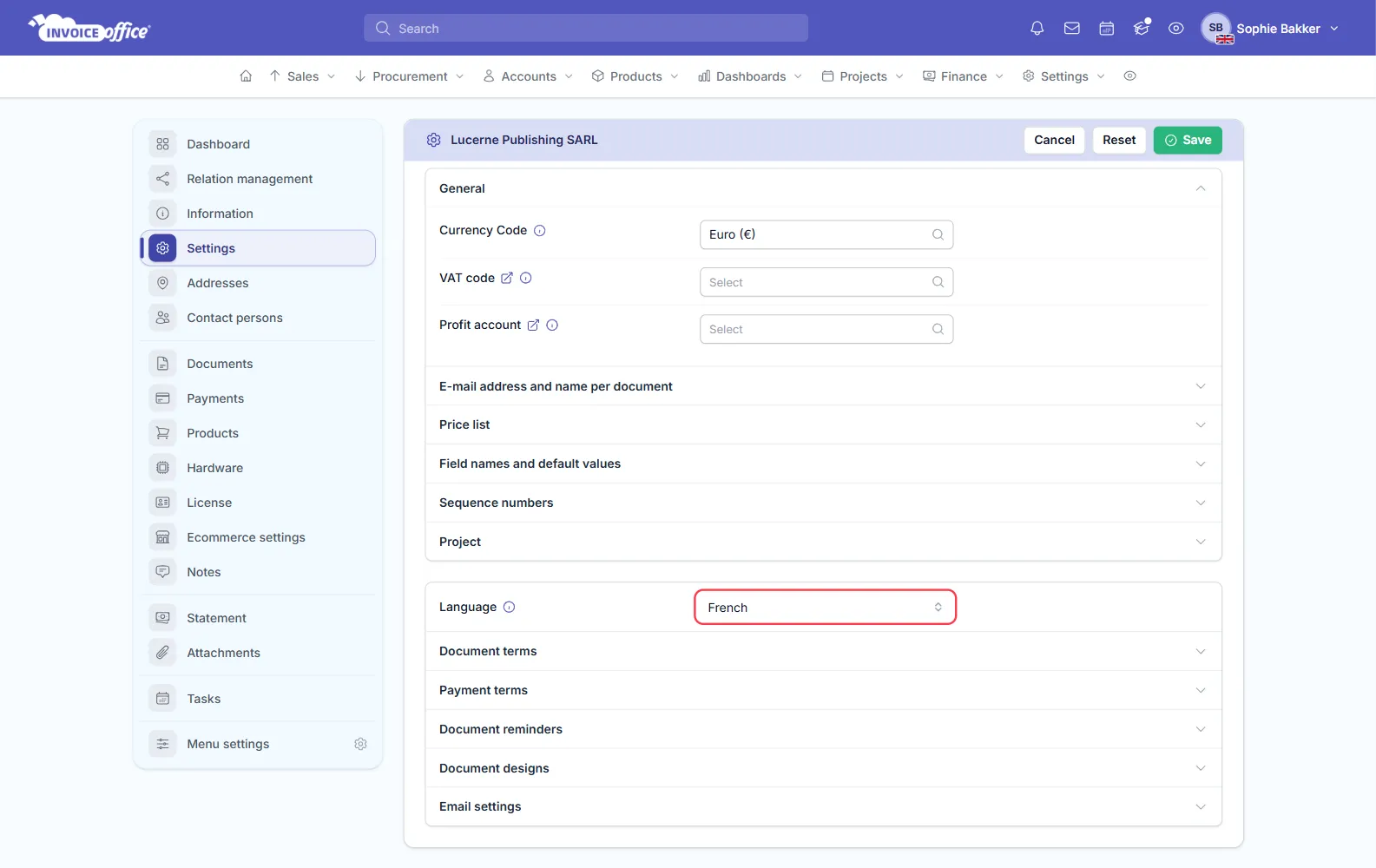Show Language info icon
This screenshot has height=868, width=1376.
tap(509, 607)
